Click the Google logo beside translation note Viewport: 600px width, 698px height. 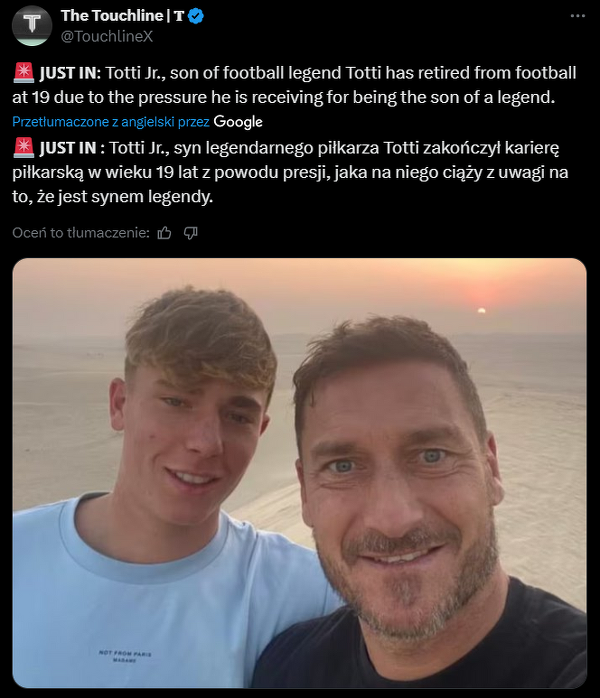(239, 121)
